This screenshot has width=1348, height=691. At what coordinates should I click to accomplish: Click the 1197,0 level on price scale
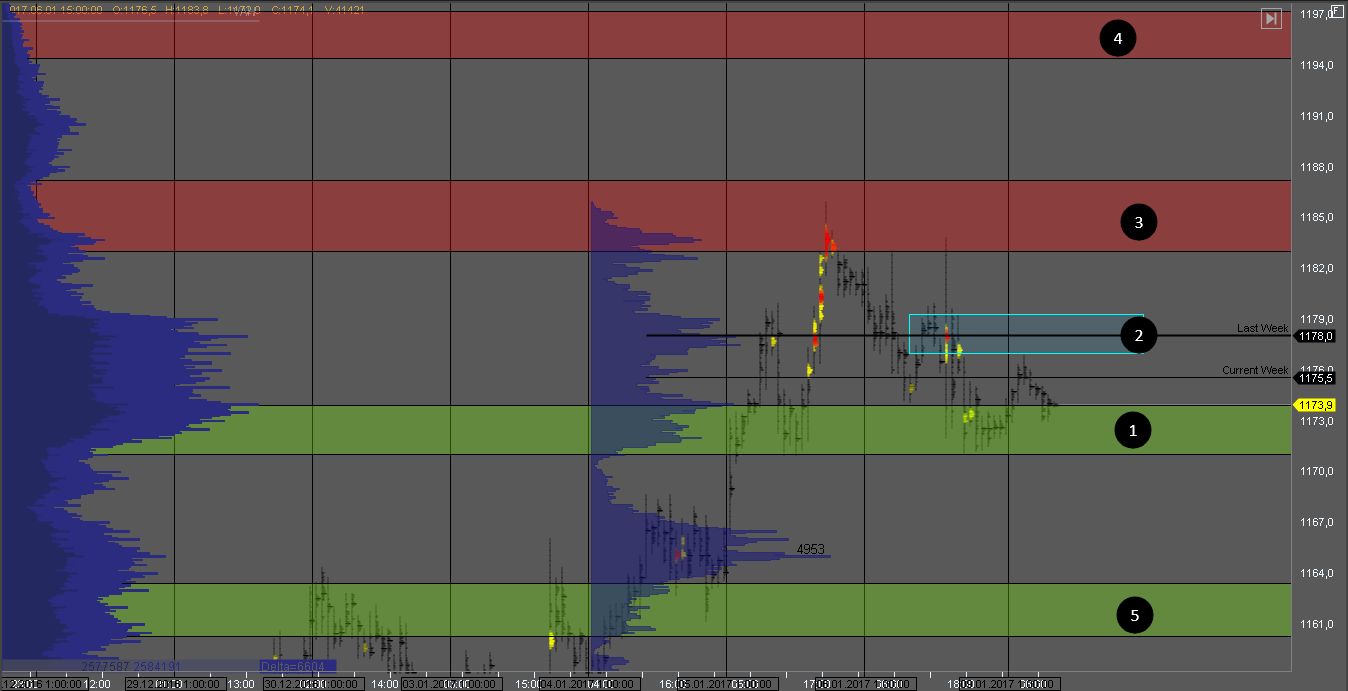click(1318, 14)
